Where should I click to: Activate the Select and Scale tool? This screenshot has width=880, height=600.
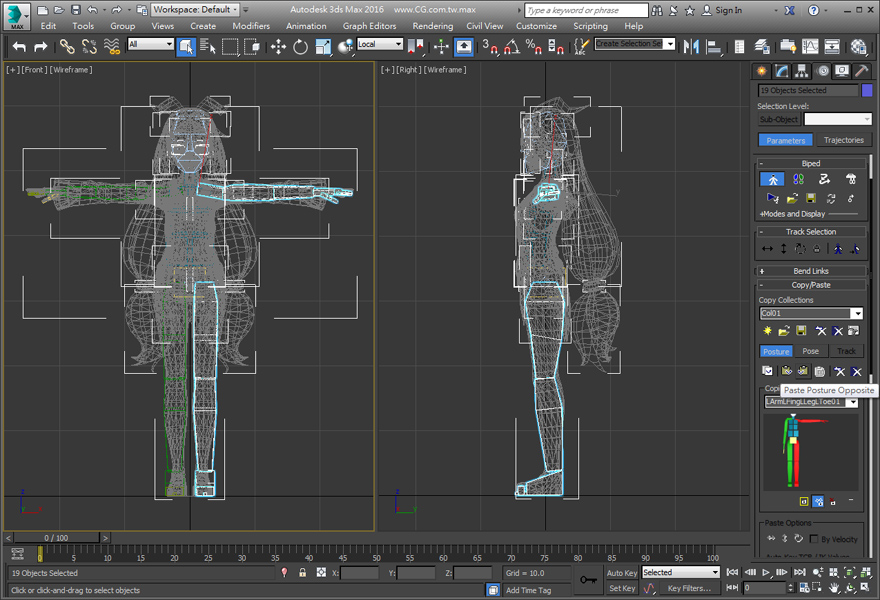coord(323,47)
